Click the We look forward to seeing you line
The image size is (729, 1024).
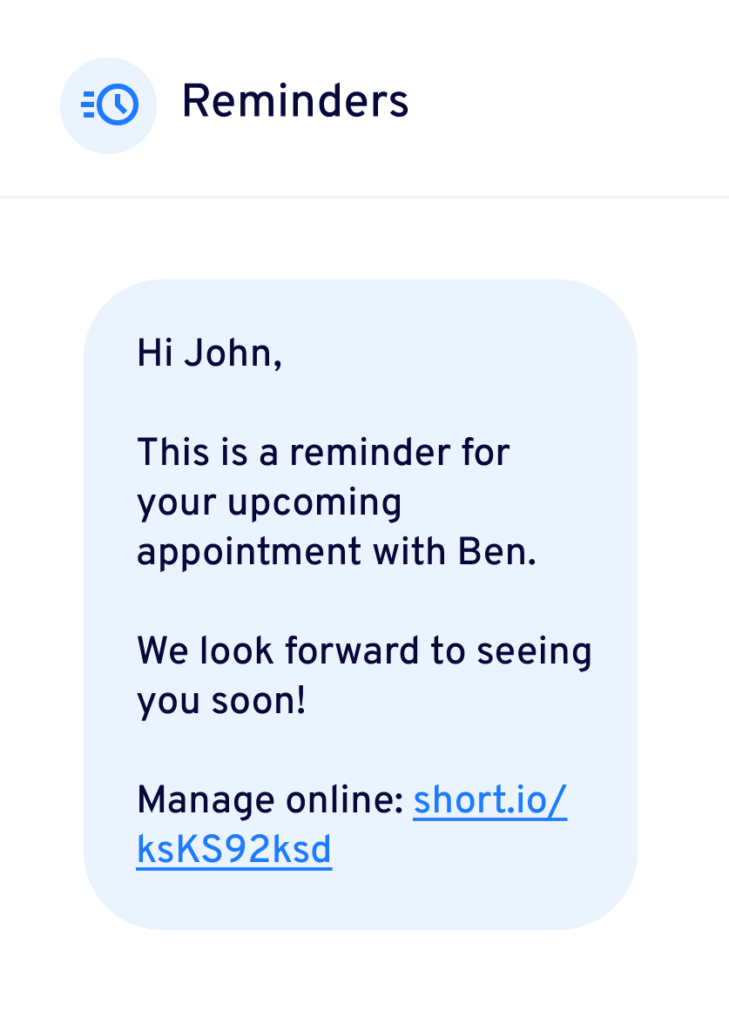(x=364, y=650)
